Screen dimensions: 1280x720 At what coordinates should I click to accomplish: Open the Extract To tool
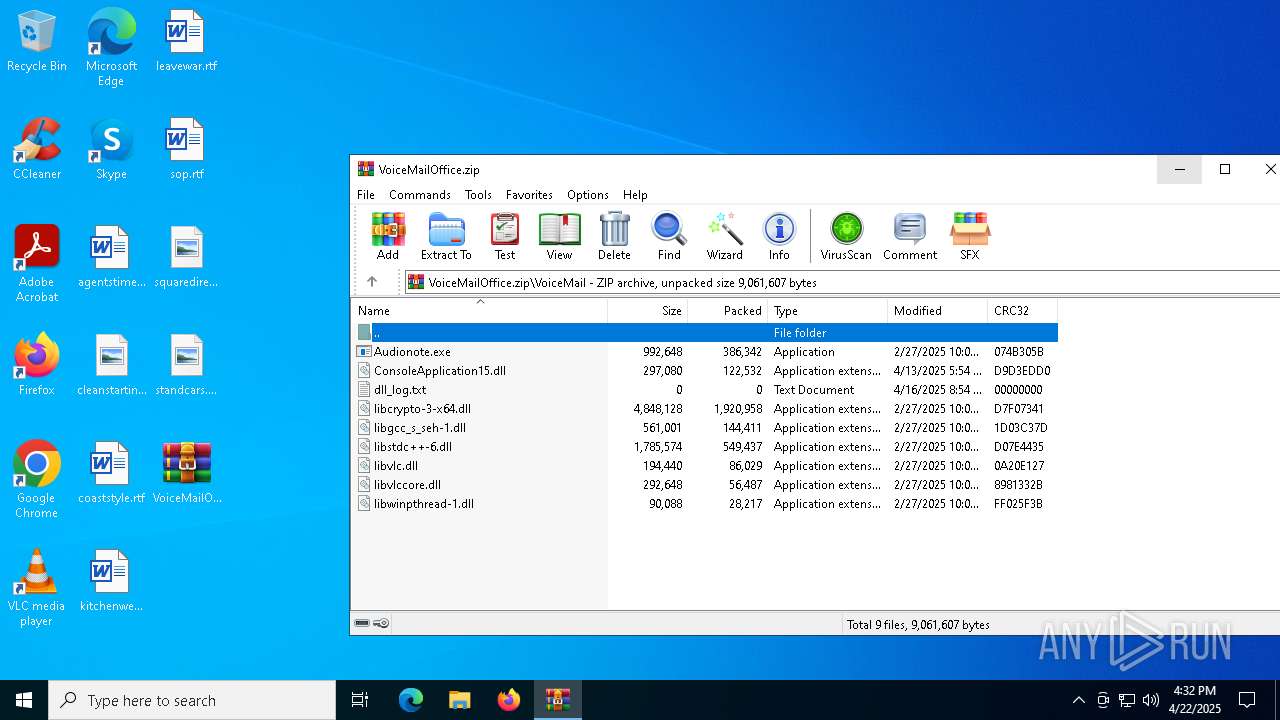[x=446, y=236]
